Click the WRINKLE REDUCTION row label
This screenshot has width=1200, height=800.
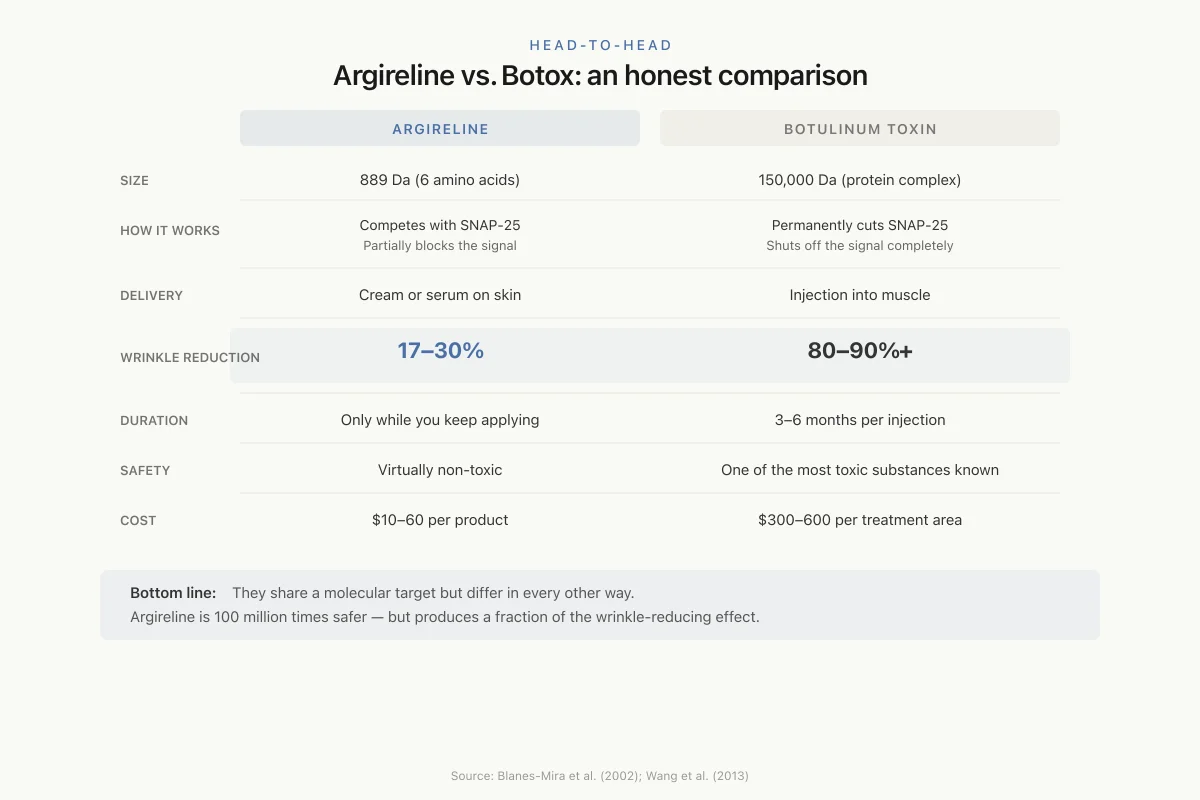pyautogui.click(x=190, y=358)
